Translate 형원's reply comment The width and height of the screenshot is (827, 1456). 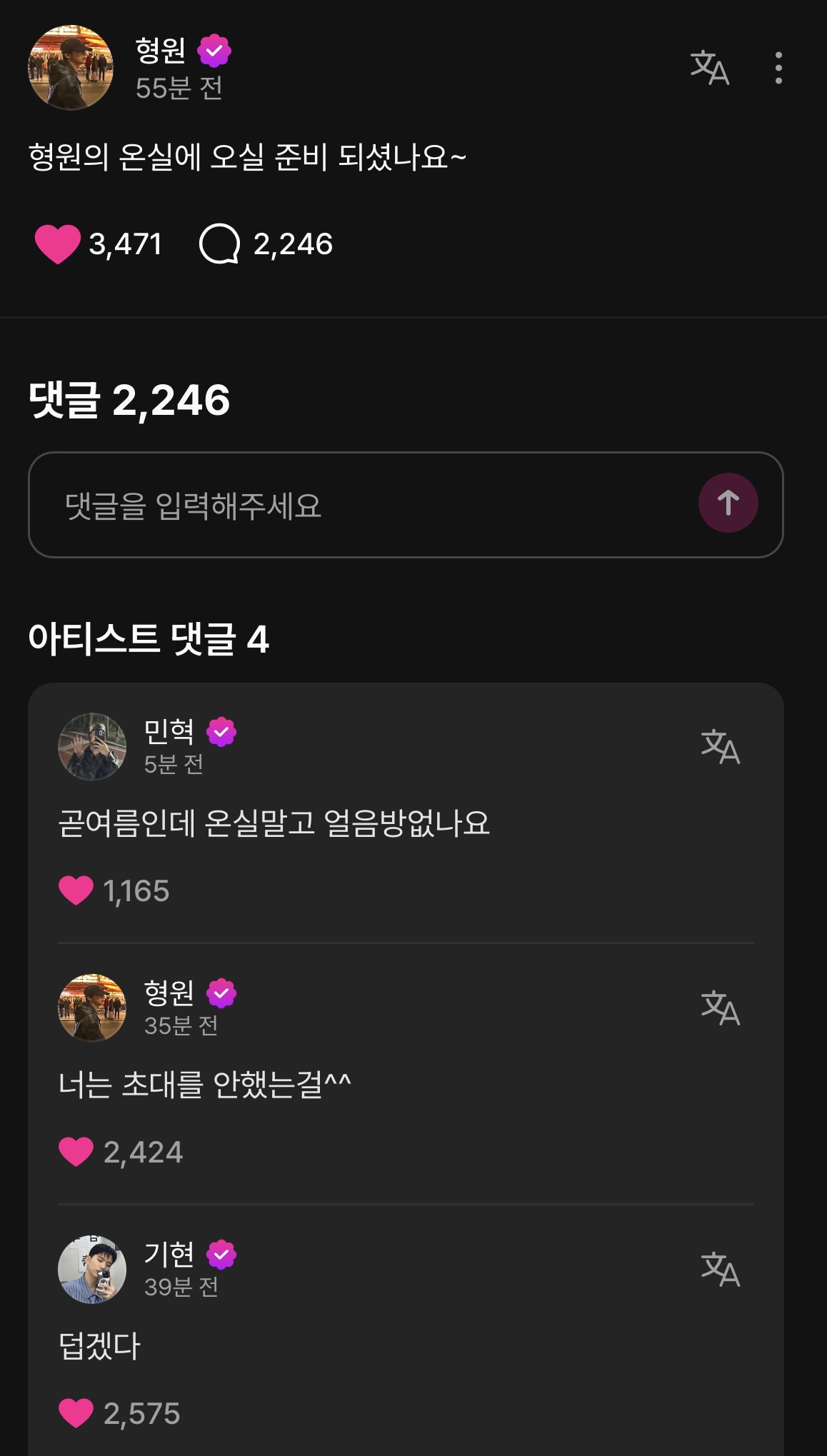(720, 1008)
